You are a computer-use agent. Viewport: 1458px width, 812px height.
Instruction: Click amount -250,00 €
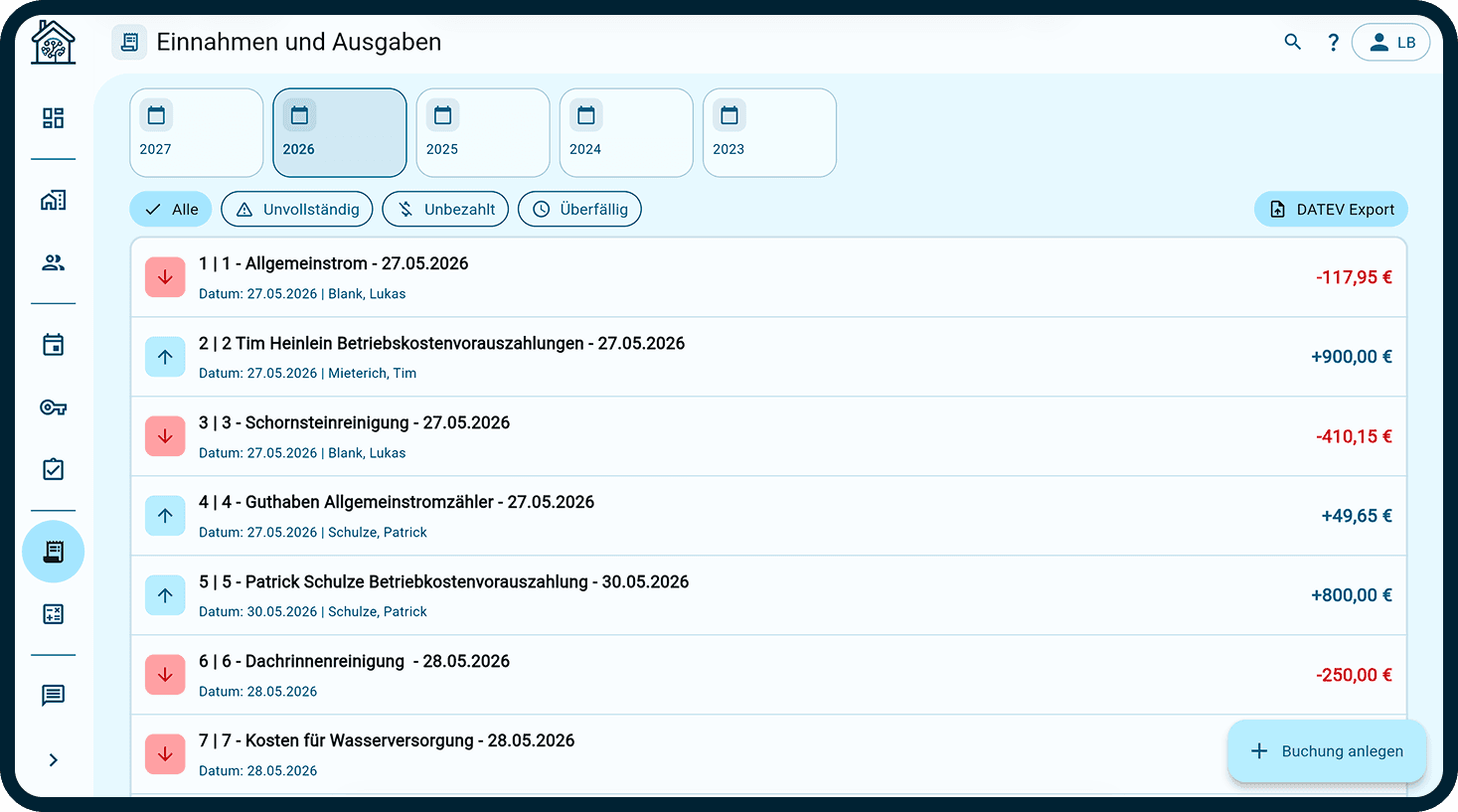click(x=1354, y=675)
